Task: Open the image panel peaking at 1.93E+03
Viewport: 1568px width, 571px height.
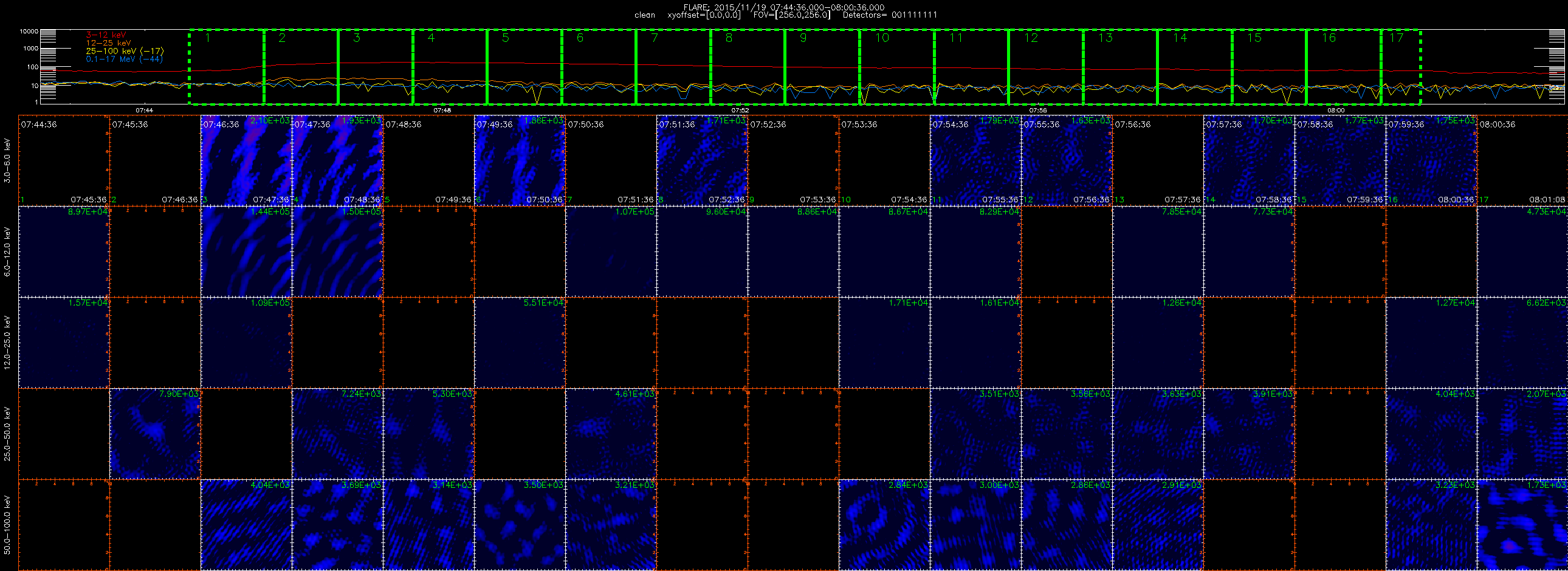Action: click(338, 160)
